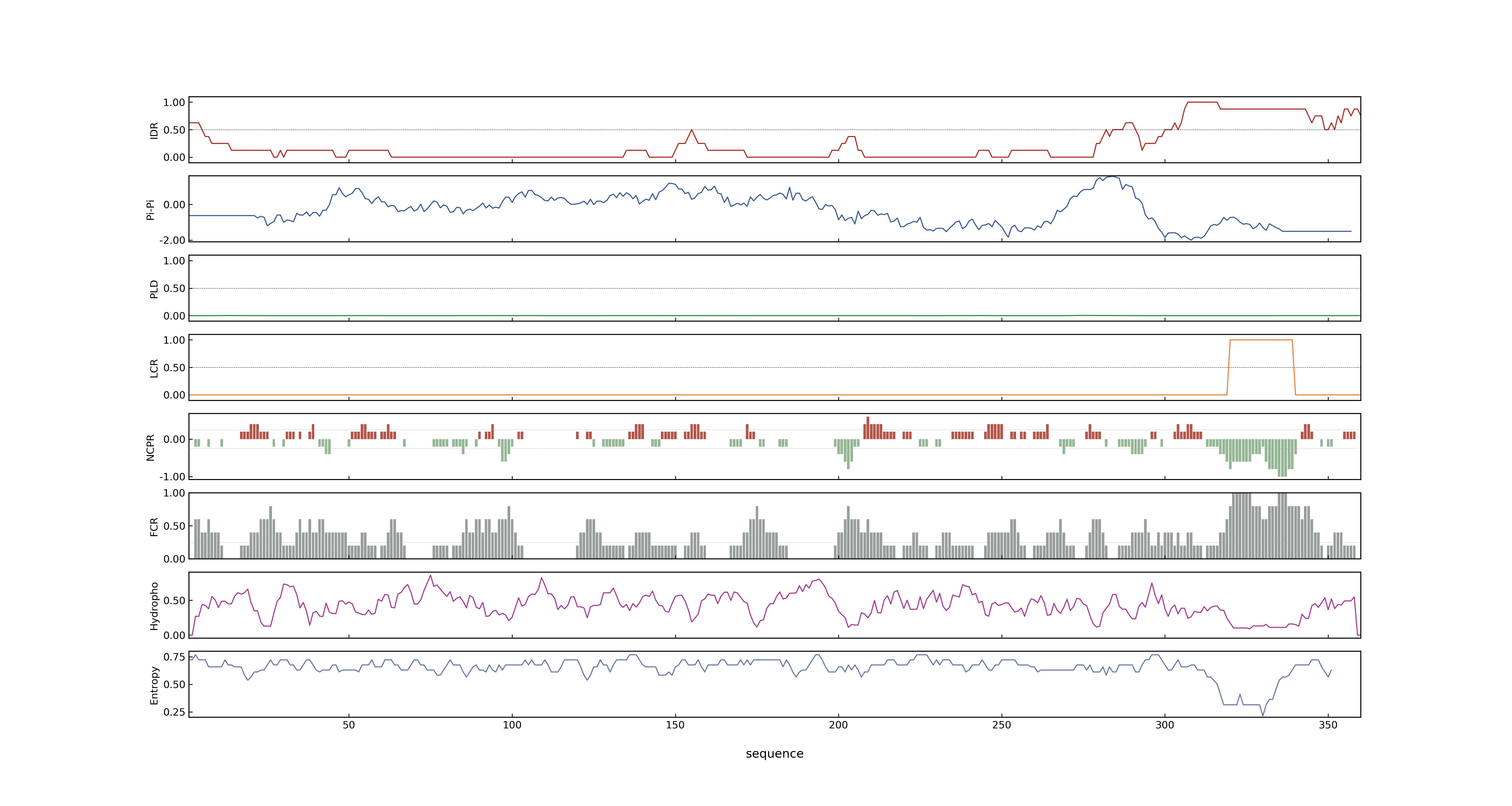Click the PLD axis label
The height and width of the screenshot is (806, 1512).
pyautogui.click(x=154, y=288)
